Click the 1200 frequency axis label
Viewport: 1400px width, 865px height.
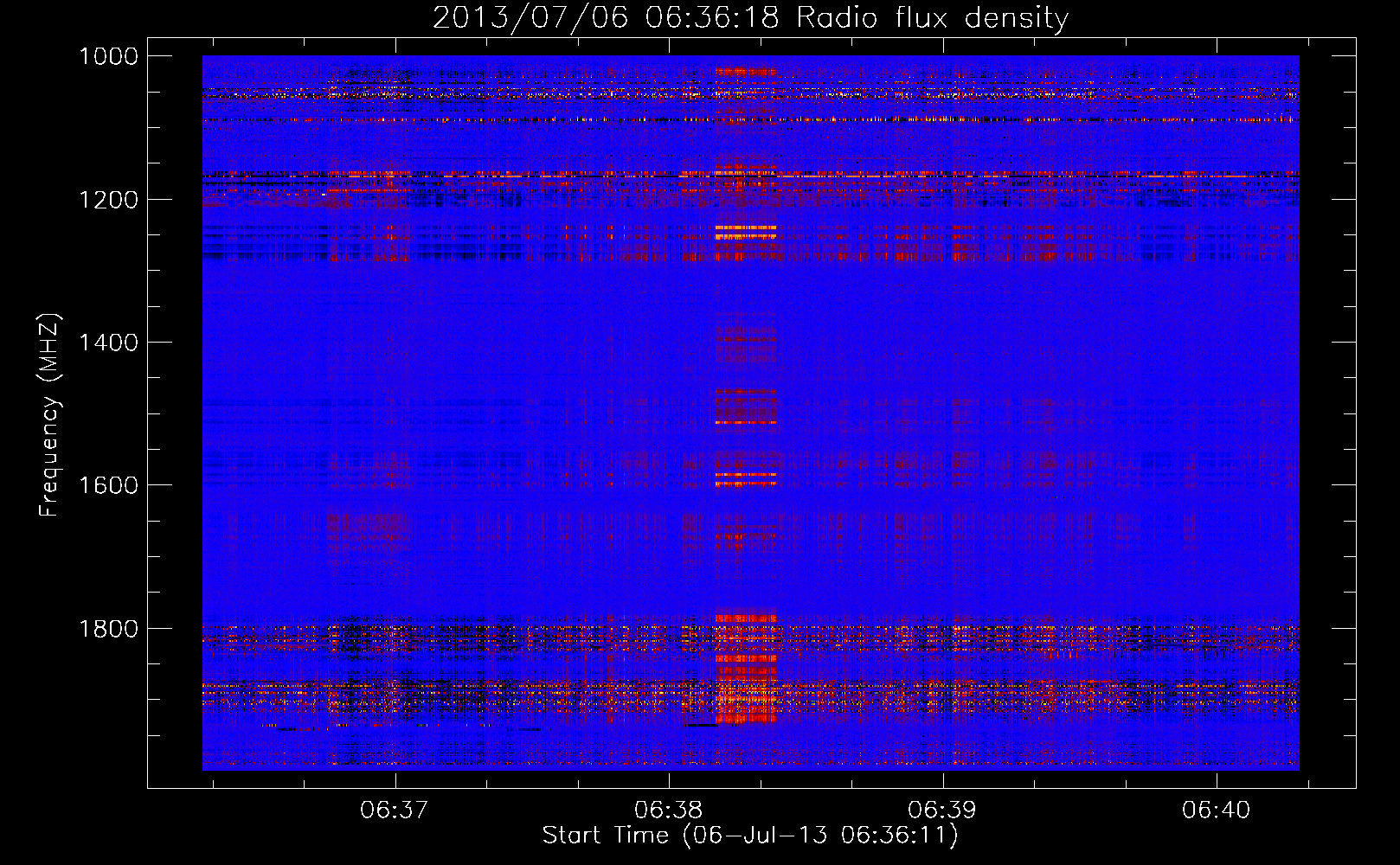point(108,200)
